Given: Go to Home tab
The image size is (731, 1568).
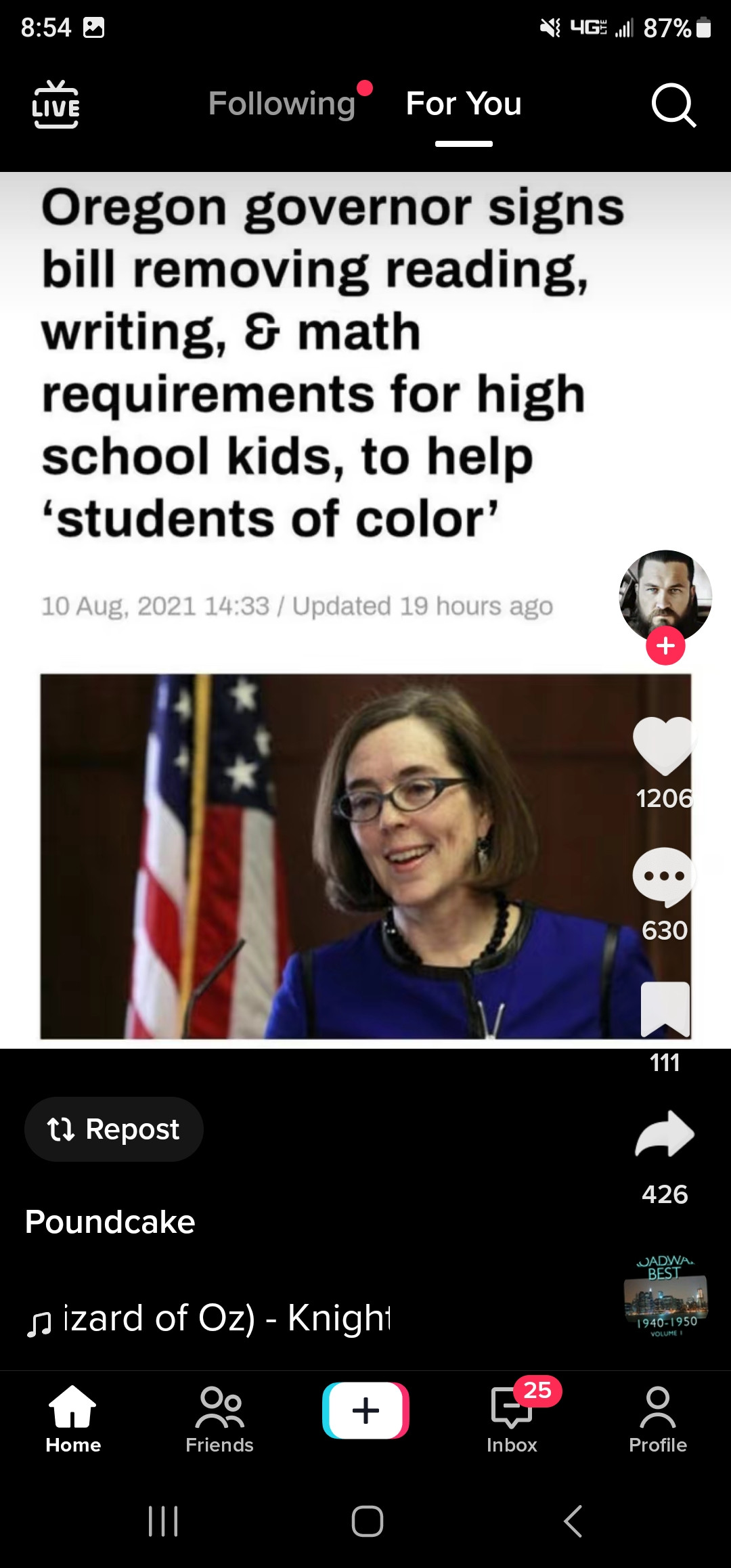Looking at the screenshot, I should [x=73, y=1419].
